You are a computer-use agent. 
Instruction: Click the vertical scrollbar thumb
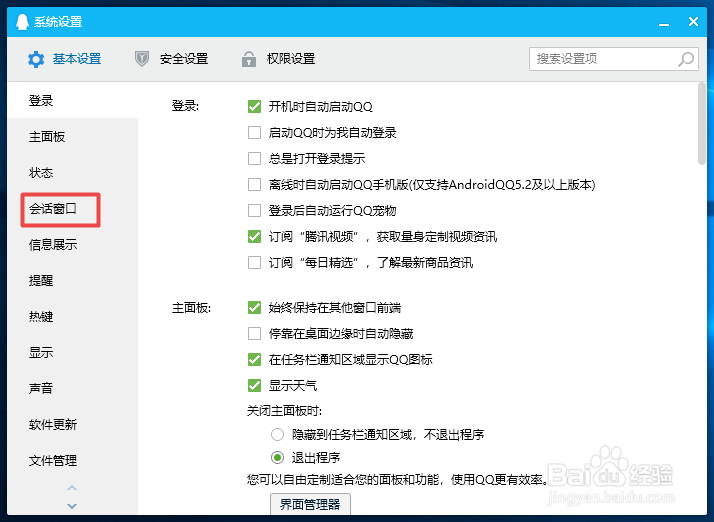(x=702, y=123)
